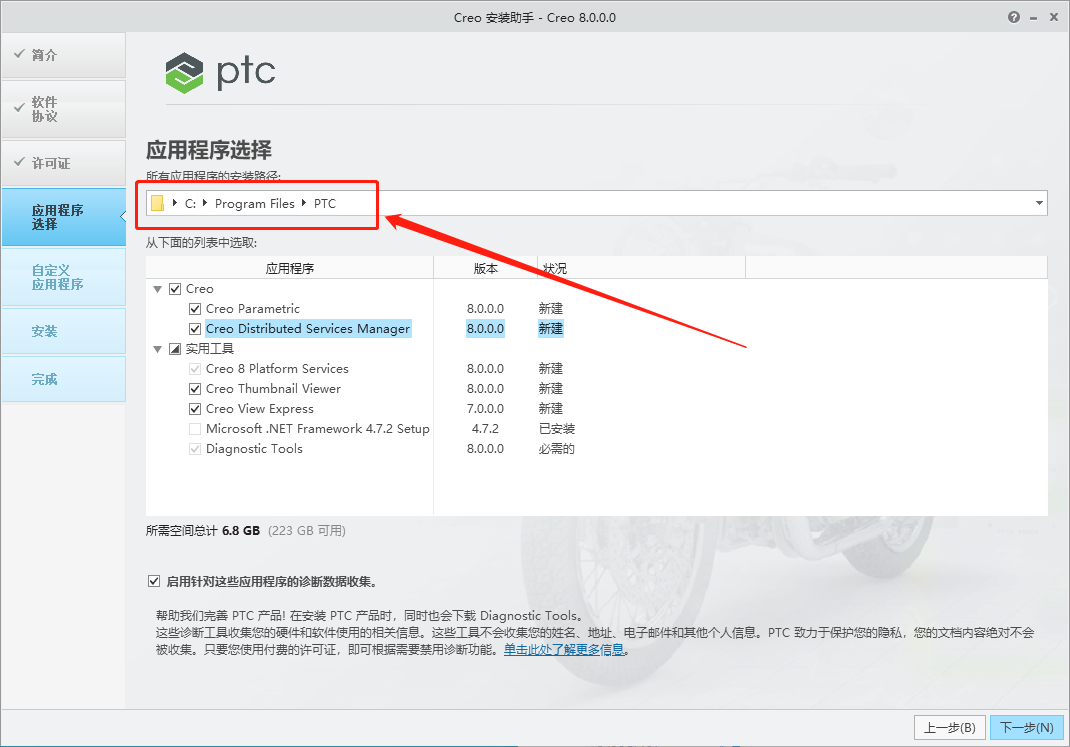The width and height of the screenshot is (1070, 747).
Task: Click version 4.7.2 of .NET Framework
Action: pos(485,429)
